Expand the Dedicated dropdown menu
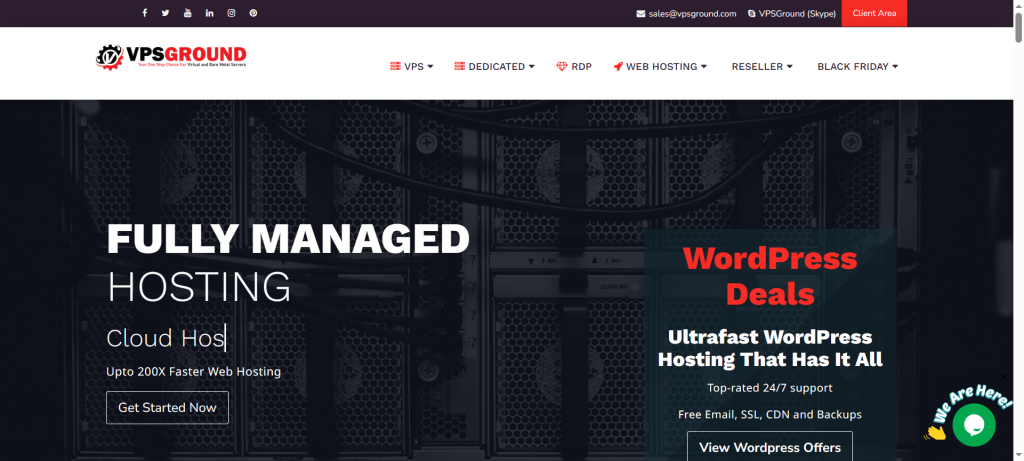This screenshot has height=461, width=1024. (x=494, y=67)
